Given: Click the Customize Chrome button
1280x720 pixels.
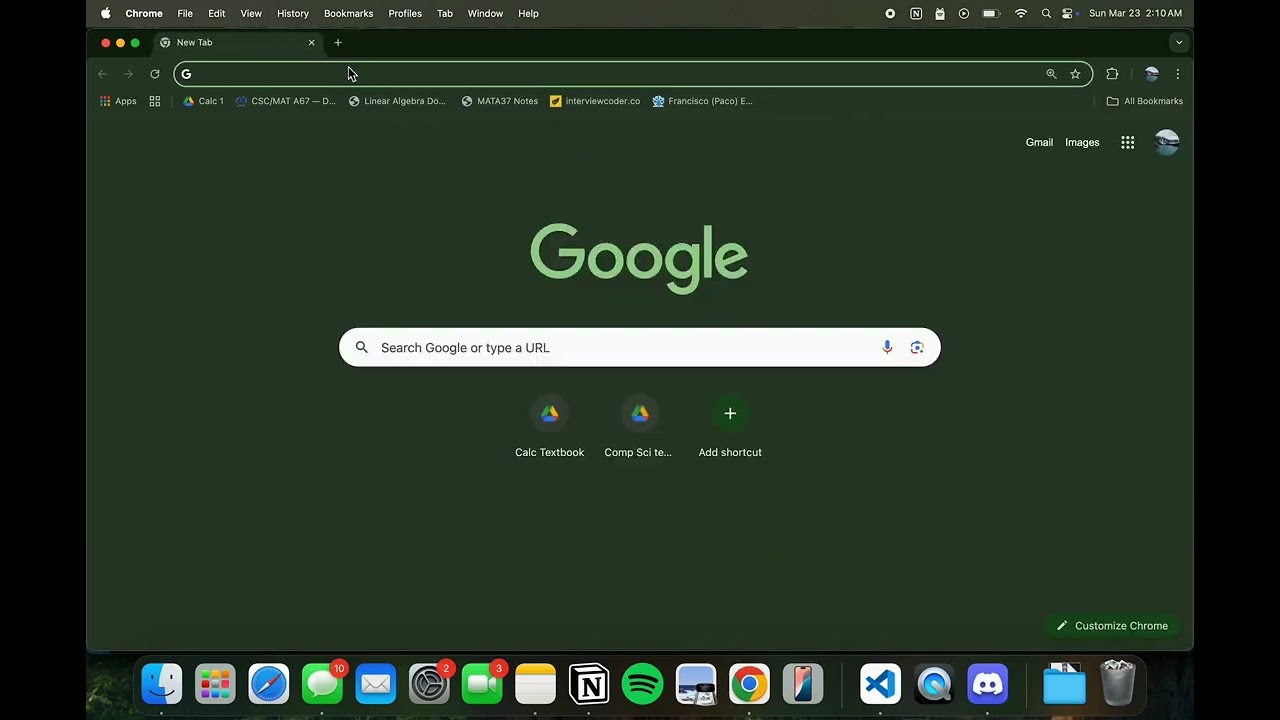Looking at the screenshot, I should tap(1112, 626).
